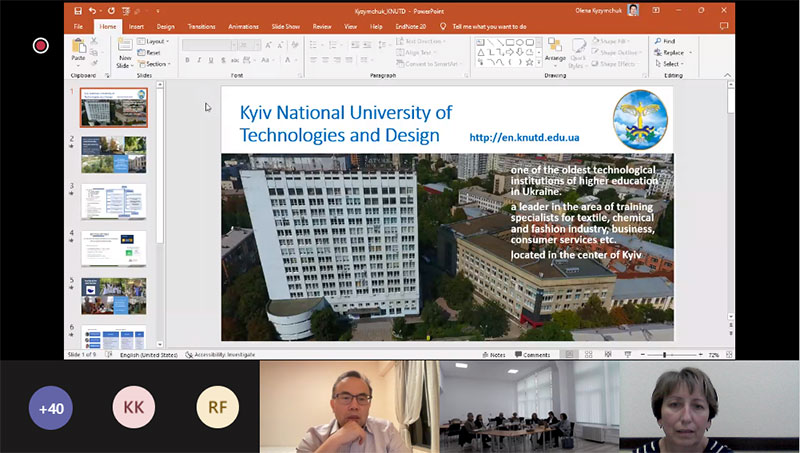The image size is (800, 453).
Task: Select the triangle shape in gallery
Action: click(480, 52)
